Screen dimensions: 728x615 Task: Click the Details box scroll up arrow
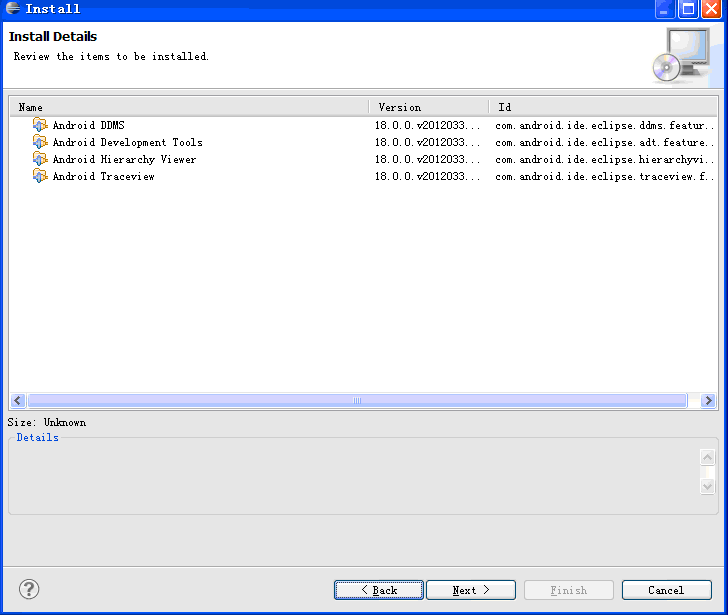[x=708, y=458]
